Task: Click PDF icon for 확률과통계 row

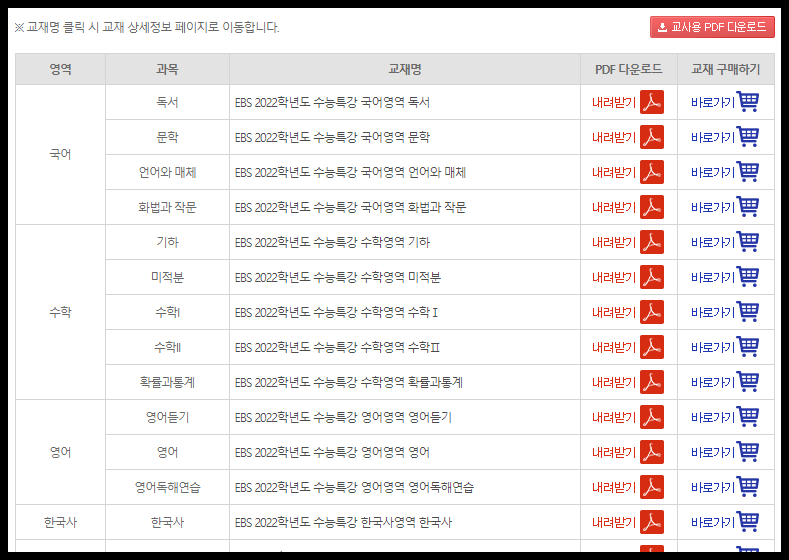Action: (652, 382)
